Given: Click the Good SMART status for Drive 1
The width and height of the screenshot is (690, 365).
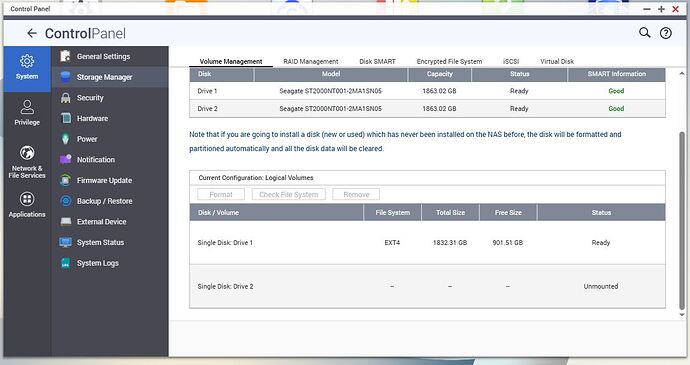Looking at the screenshot, I should pos(616,91).
